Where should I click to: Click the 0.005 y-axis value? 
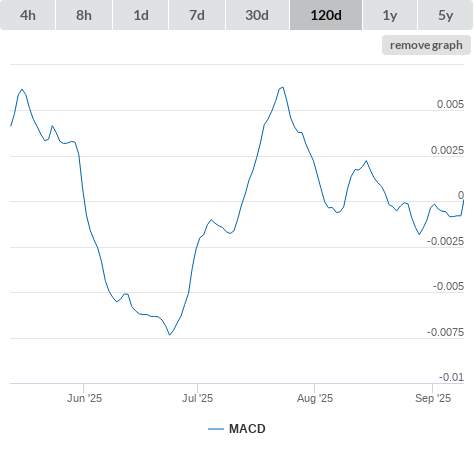click(450, 104)
